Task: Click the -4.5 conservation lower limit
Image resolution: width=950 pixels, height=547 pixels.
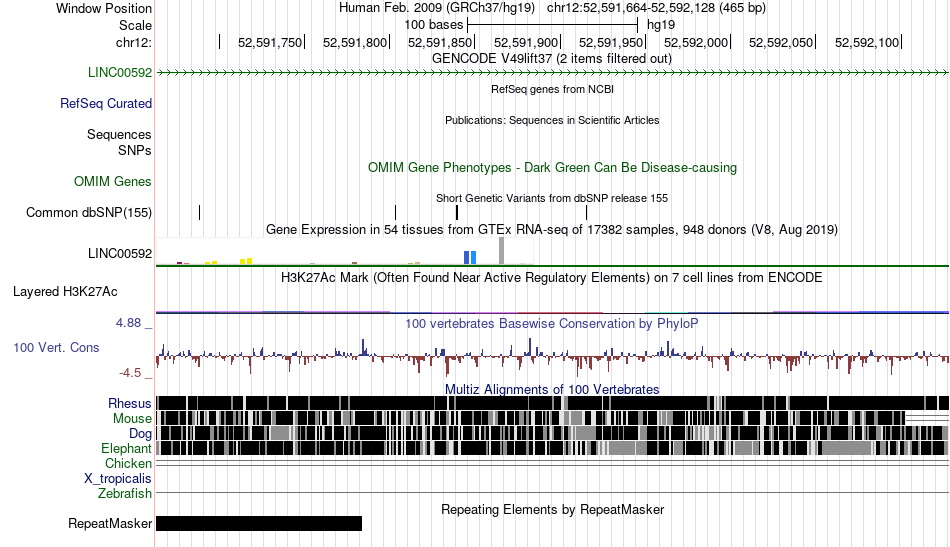Action: pos(130,373)
